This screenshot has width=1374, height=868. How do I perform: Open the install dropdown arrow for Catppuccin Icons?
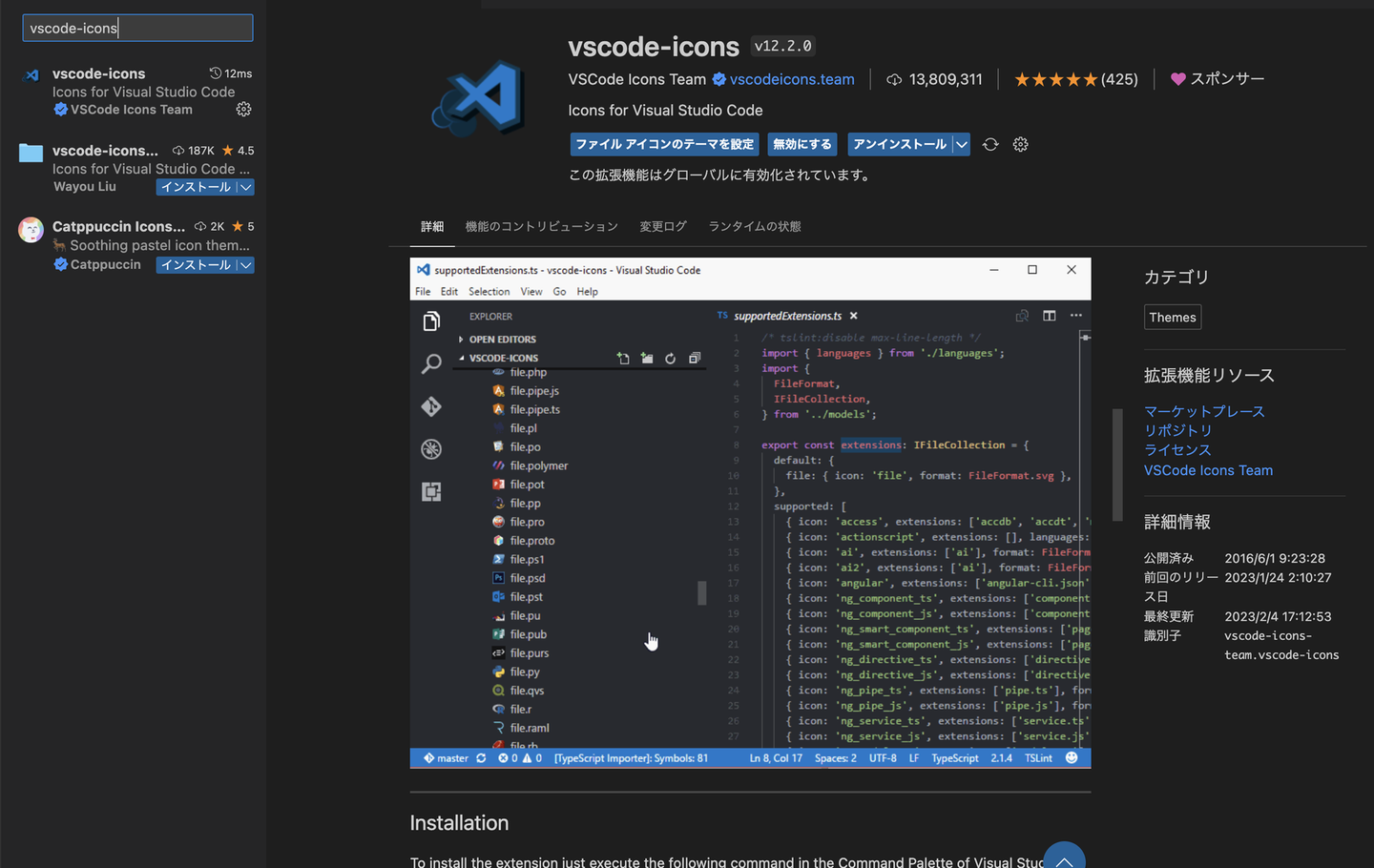(246, 265)
